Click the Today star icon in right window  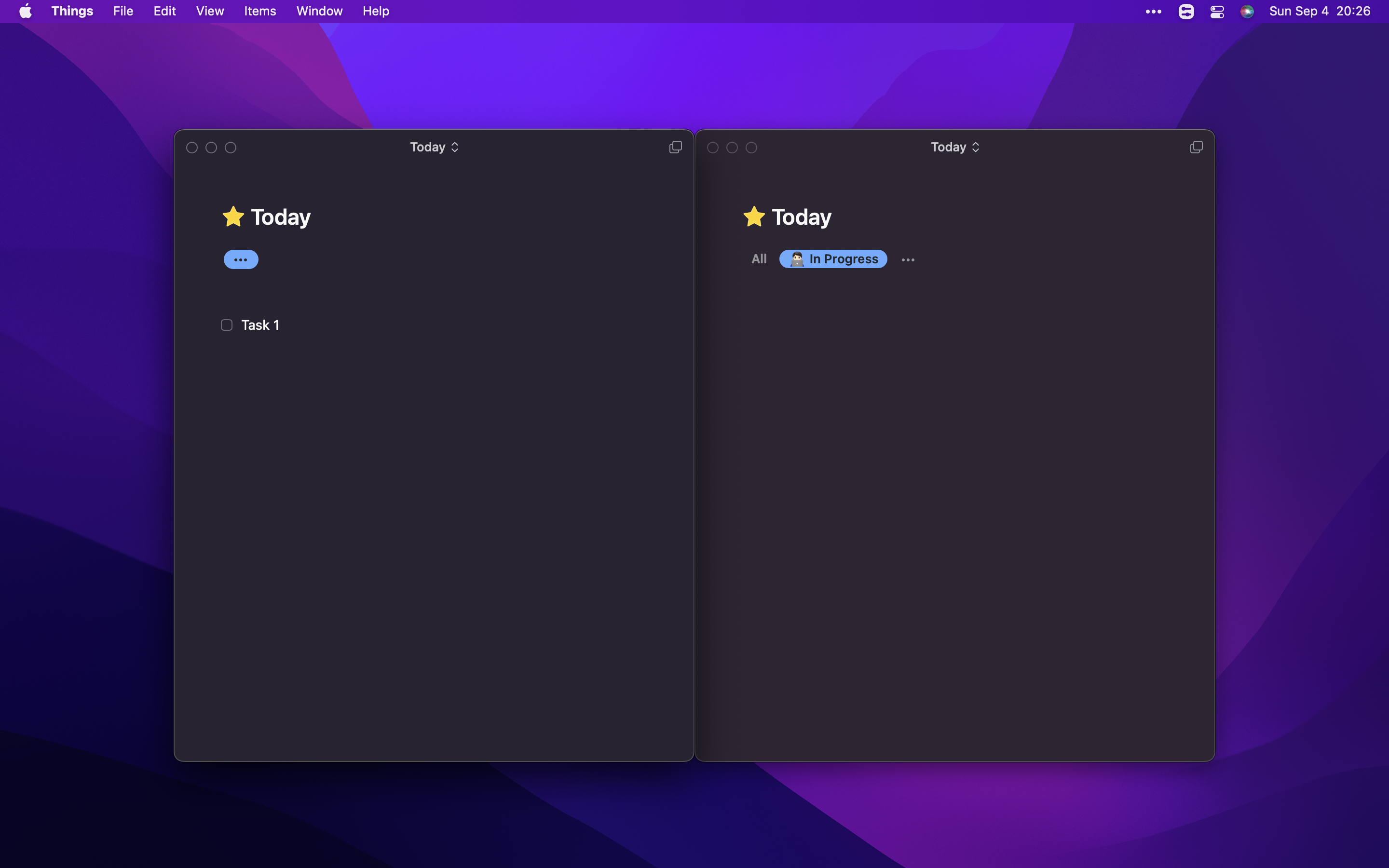click(x=754, y=217)
